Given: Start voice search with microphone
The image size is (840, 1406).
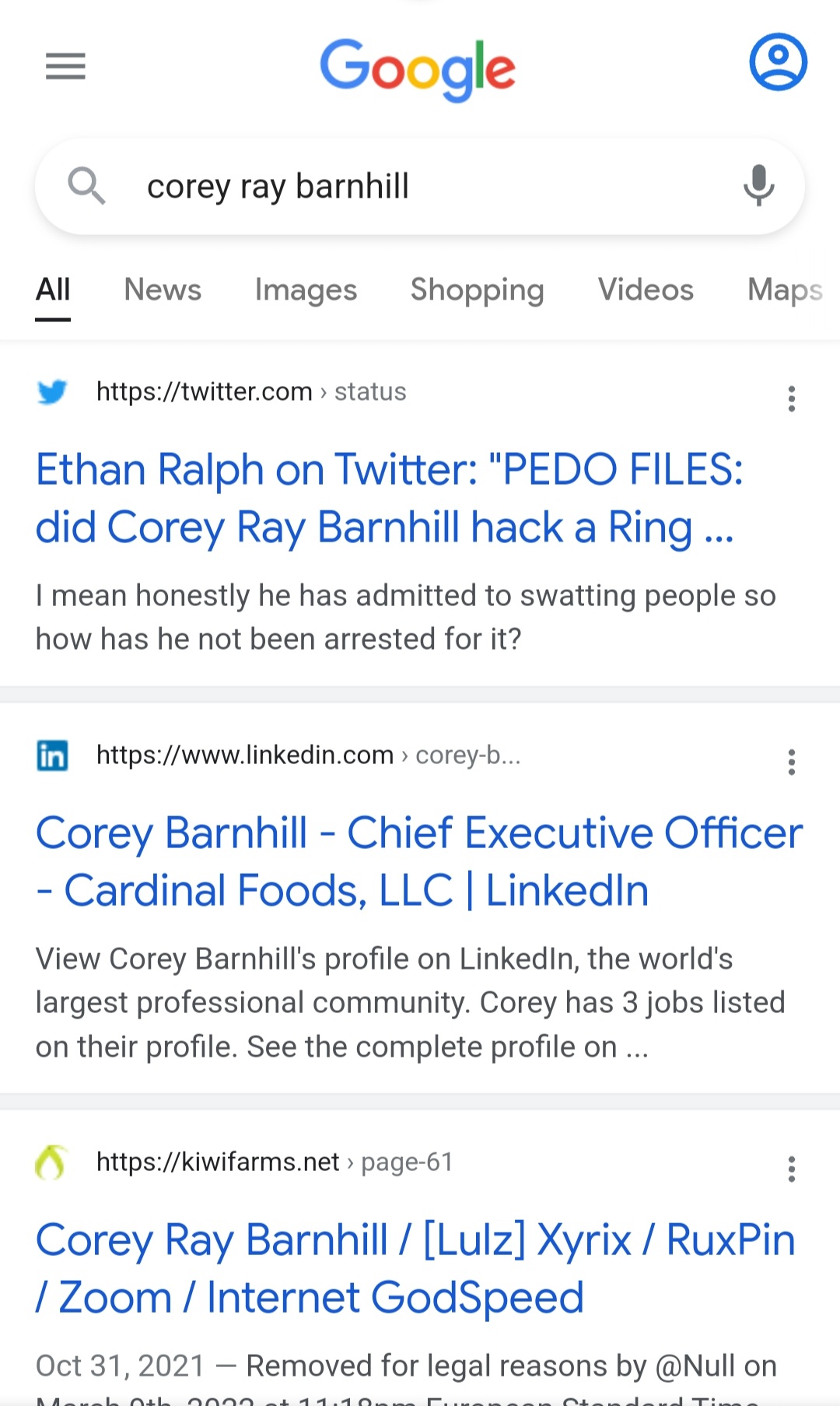Looking at the screenshot, I should click(758, 186).
